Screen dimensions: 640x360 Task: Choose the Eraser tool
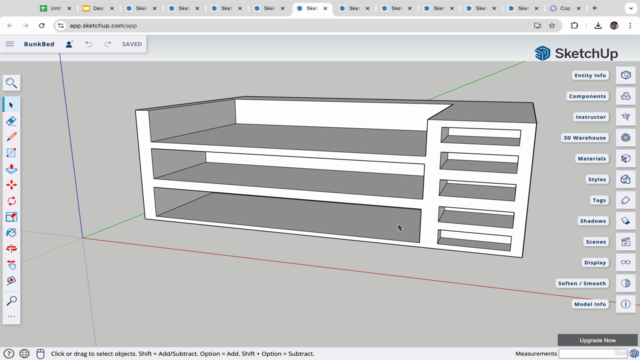coord(11,121)
